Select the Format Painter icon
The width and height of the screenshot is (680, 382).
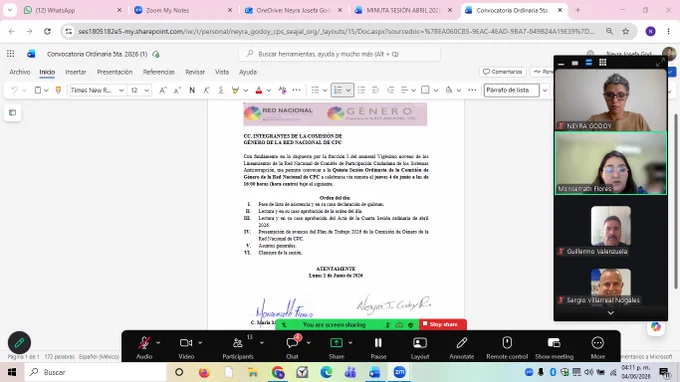pyautogui.click(x=58, y=90)
